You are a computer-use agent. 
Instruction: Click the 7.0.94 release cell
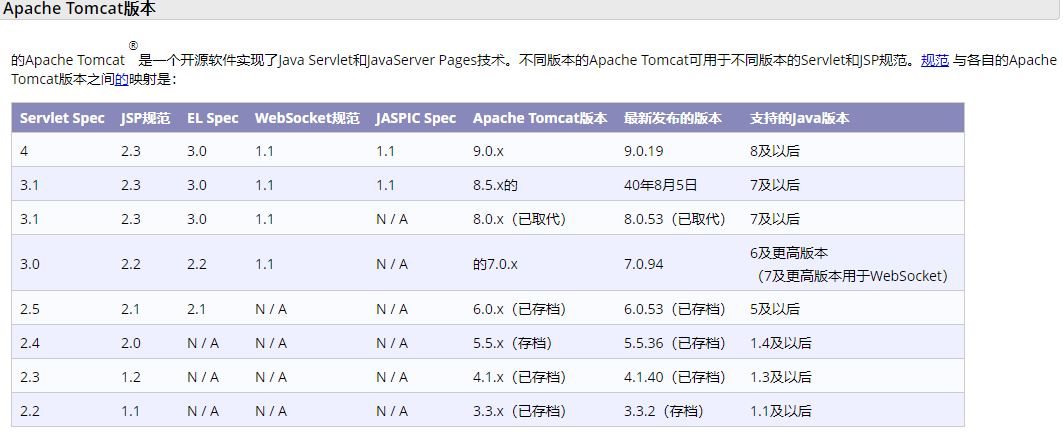[643, 264]
